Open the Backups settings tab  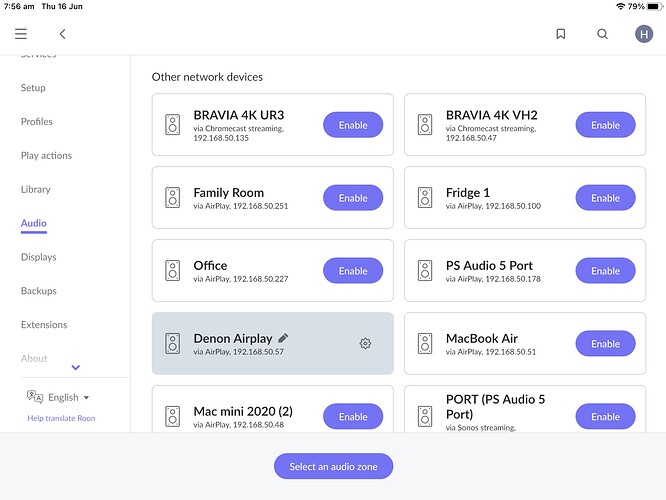tap(39, 291)
